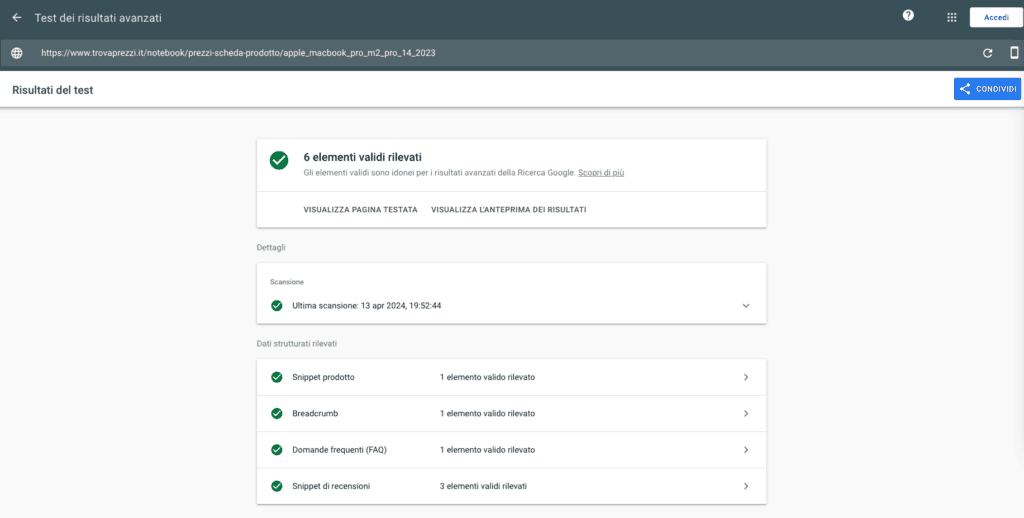Screen dimensions: 1024x518
Task: Click green check icon beside Domande frequenti
Action: tap(277, 450)
